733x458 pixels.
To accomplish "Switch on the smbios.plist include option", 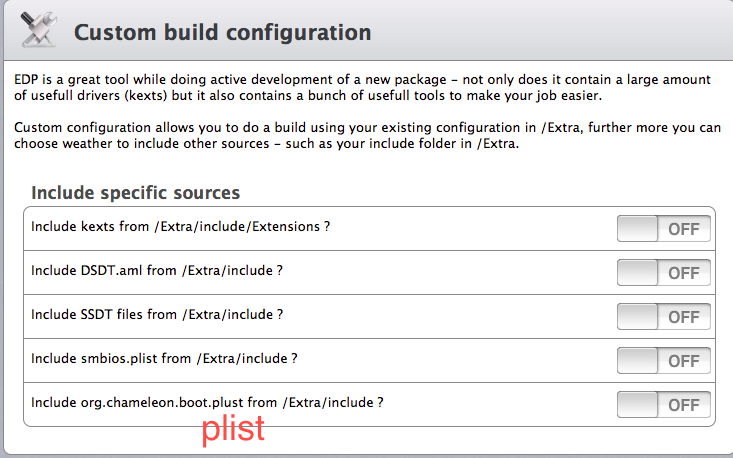I will click(x=664, y=360).
